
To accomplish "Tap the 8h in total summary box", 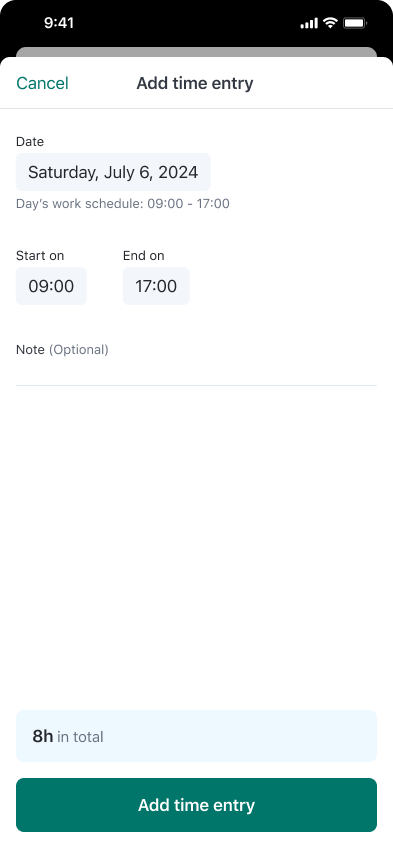I will [196, 736].
